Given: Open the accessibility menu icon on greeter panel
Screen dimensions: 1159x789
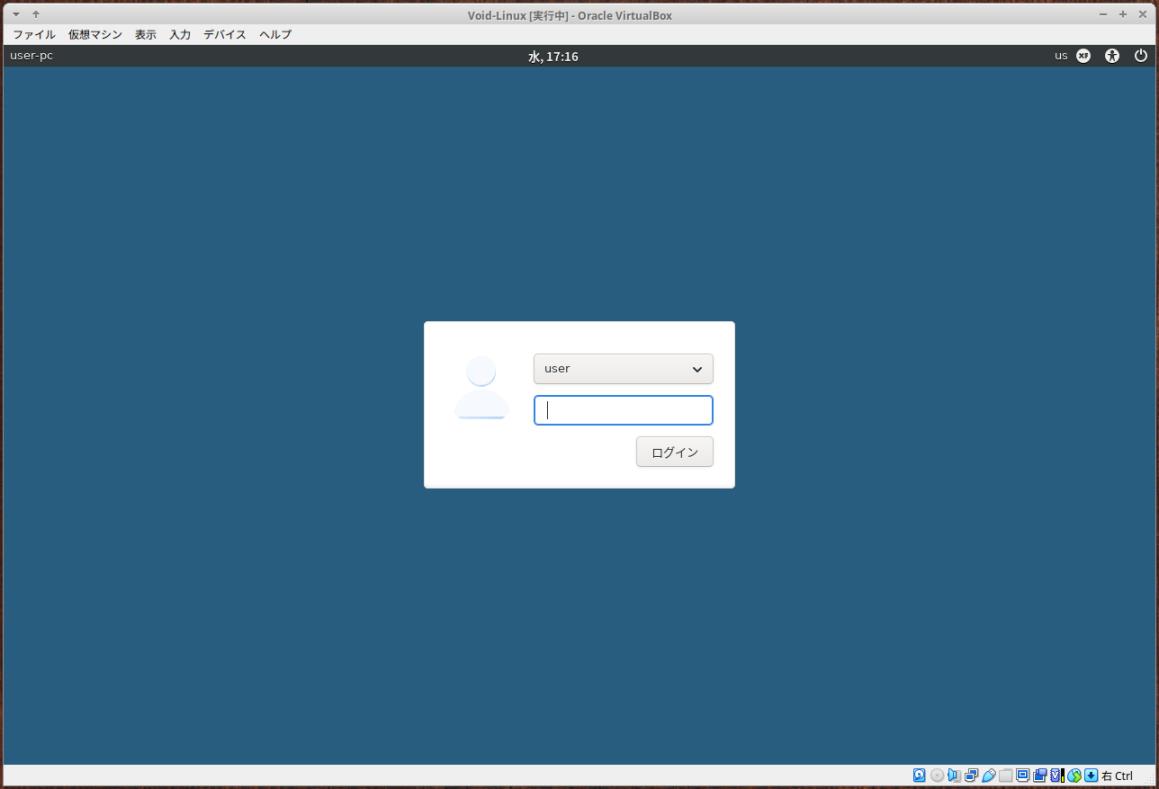Looking at the screenshot, I should [x=1112, y=55].
